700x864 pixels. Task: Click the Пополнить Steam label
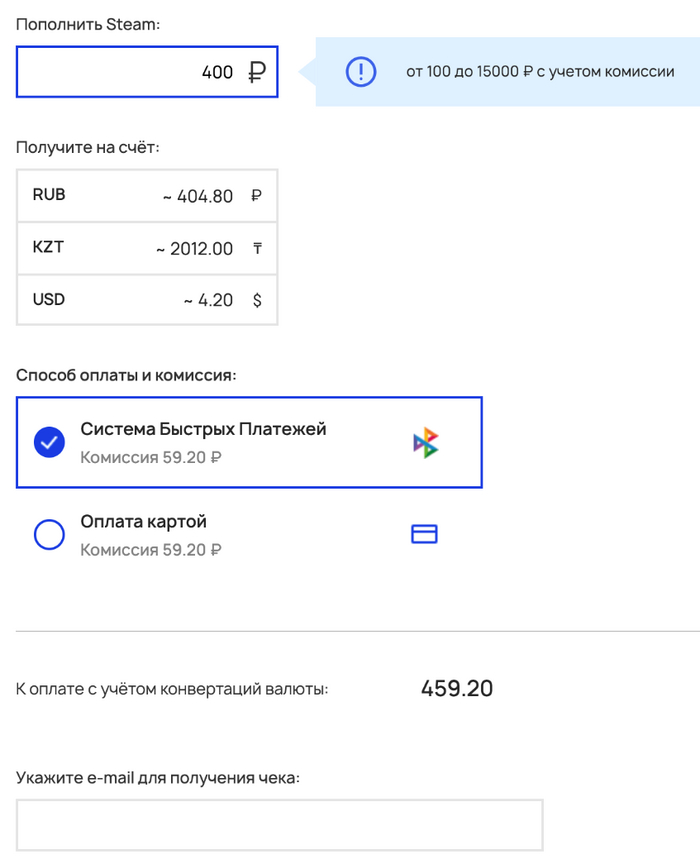(x=88, y=24)
